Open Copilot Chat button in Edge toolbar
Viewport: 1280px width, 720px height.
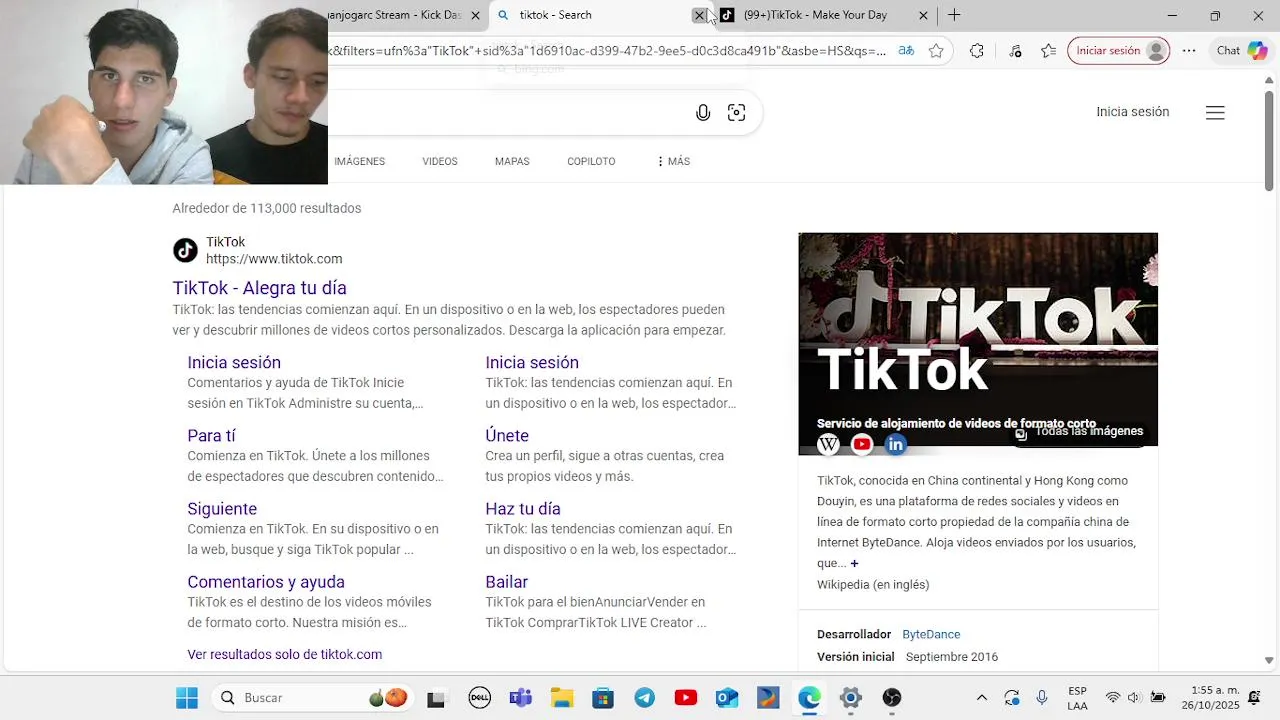(1242, 51)
